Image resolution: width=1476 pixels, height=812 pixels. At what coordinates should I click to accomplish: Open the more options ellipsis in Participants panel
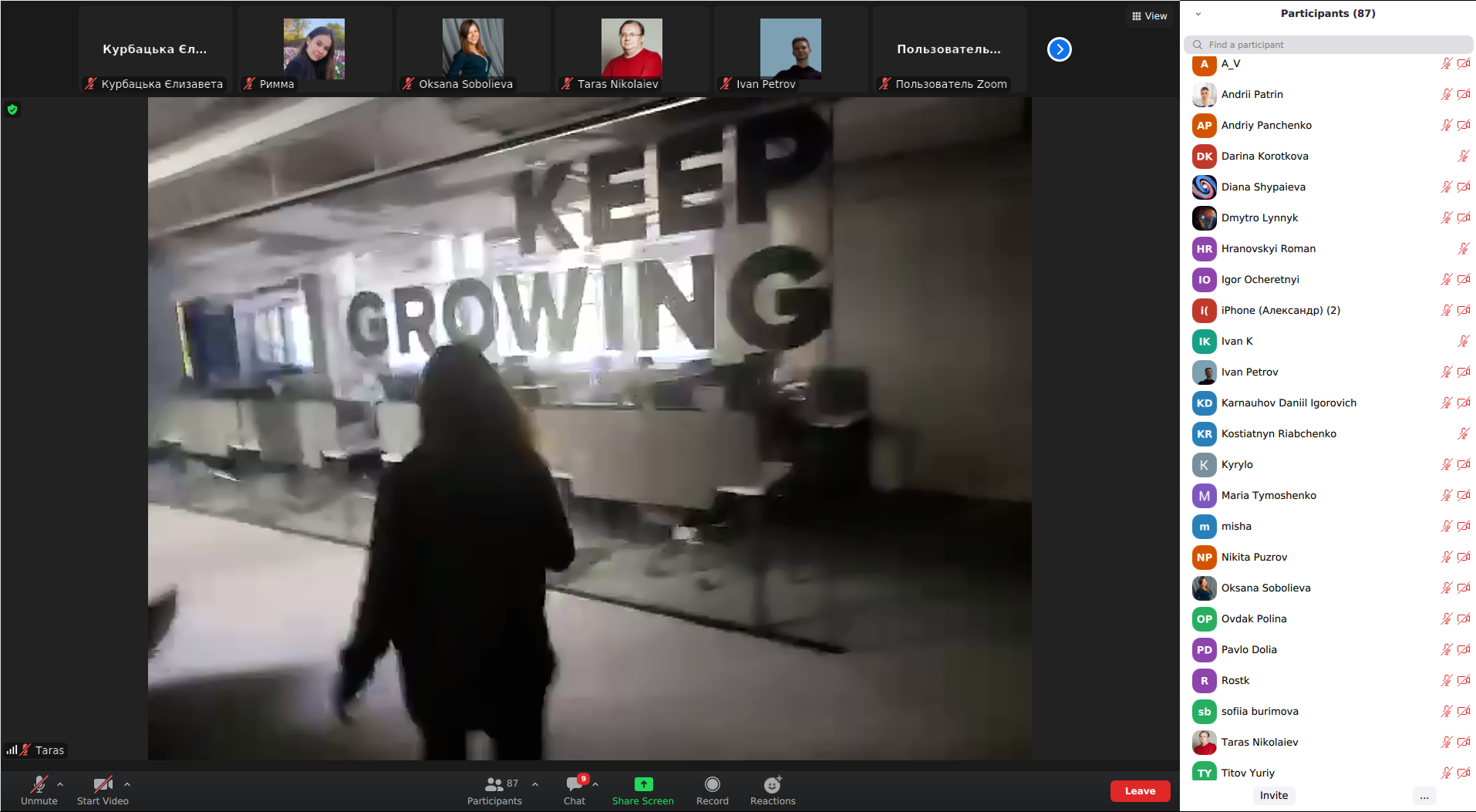coord(1424,796)
